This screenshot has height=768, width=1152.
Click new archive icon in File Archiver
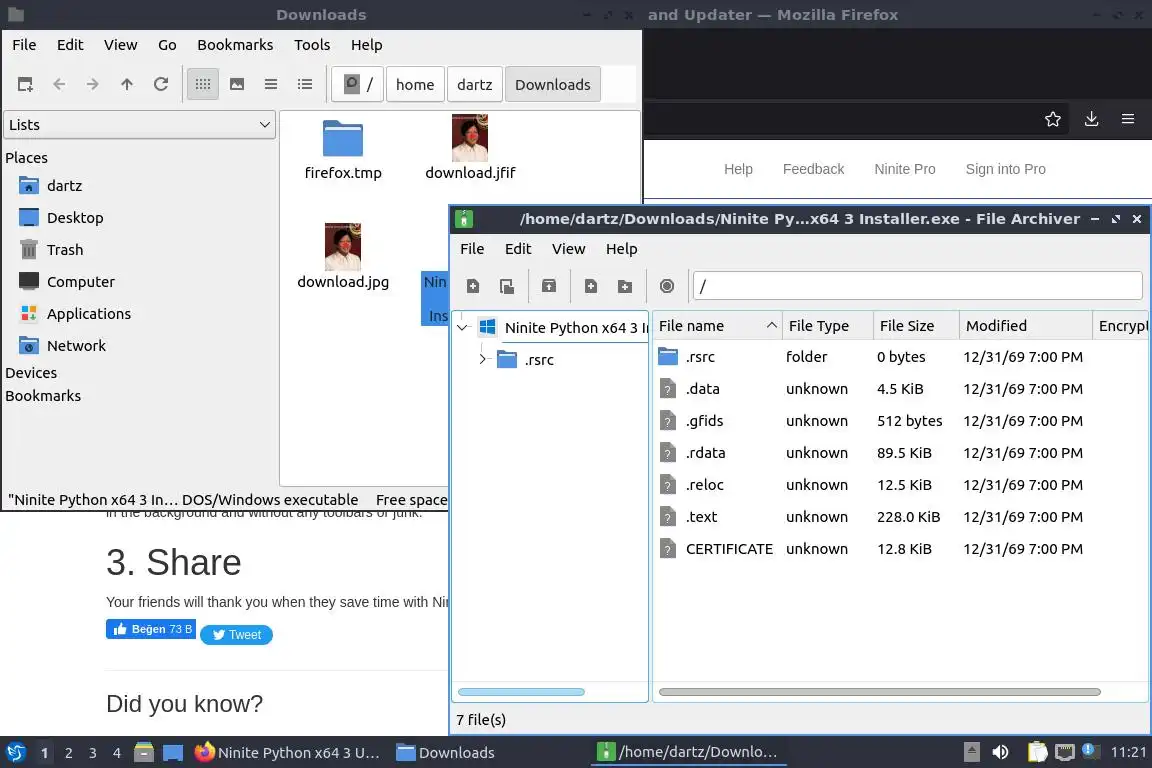[473, 286]
